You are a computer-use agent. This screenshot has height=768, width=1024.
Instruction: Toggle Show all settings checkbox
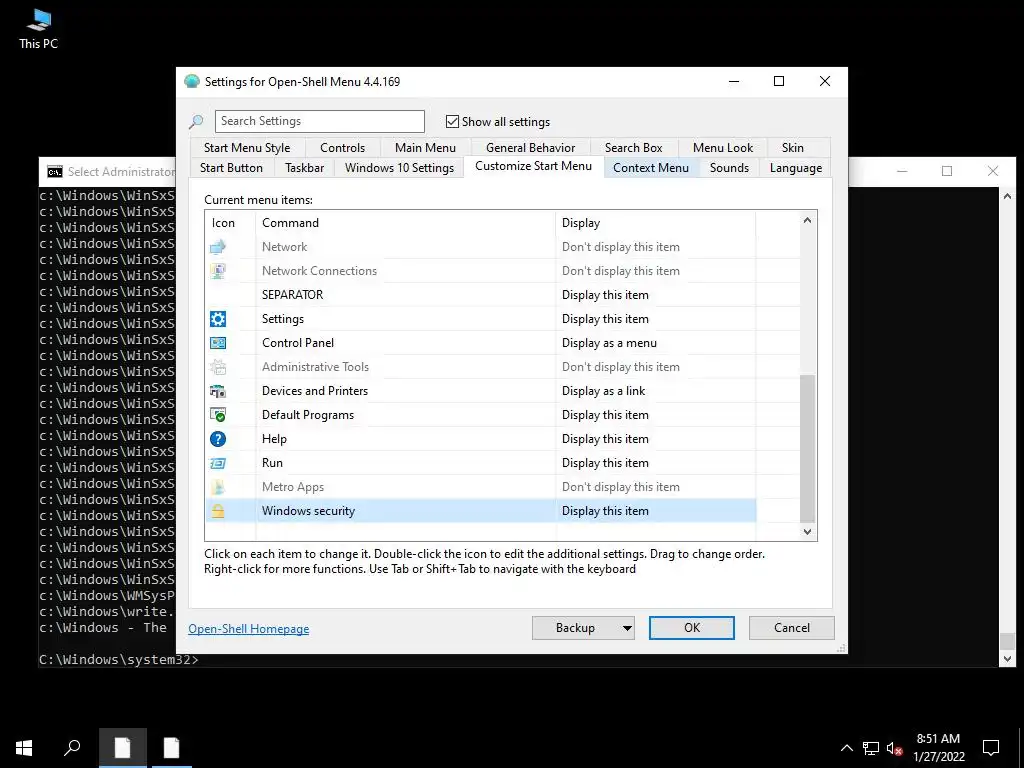(x=452, y=121)
